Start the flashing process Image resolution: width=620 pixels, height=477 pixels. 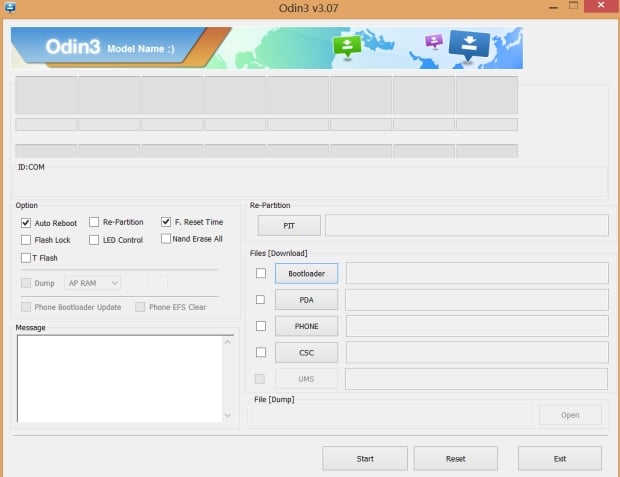point(365,459)
